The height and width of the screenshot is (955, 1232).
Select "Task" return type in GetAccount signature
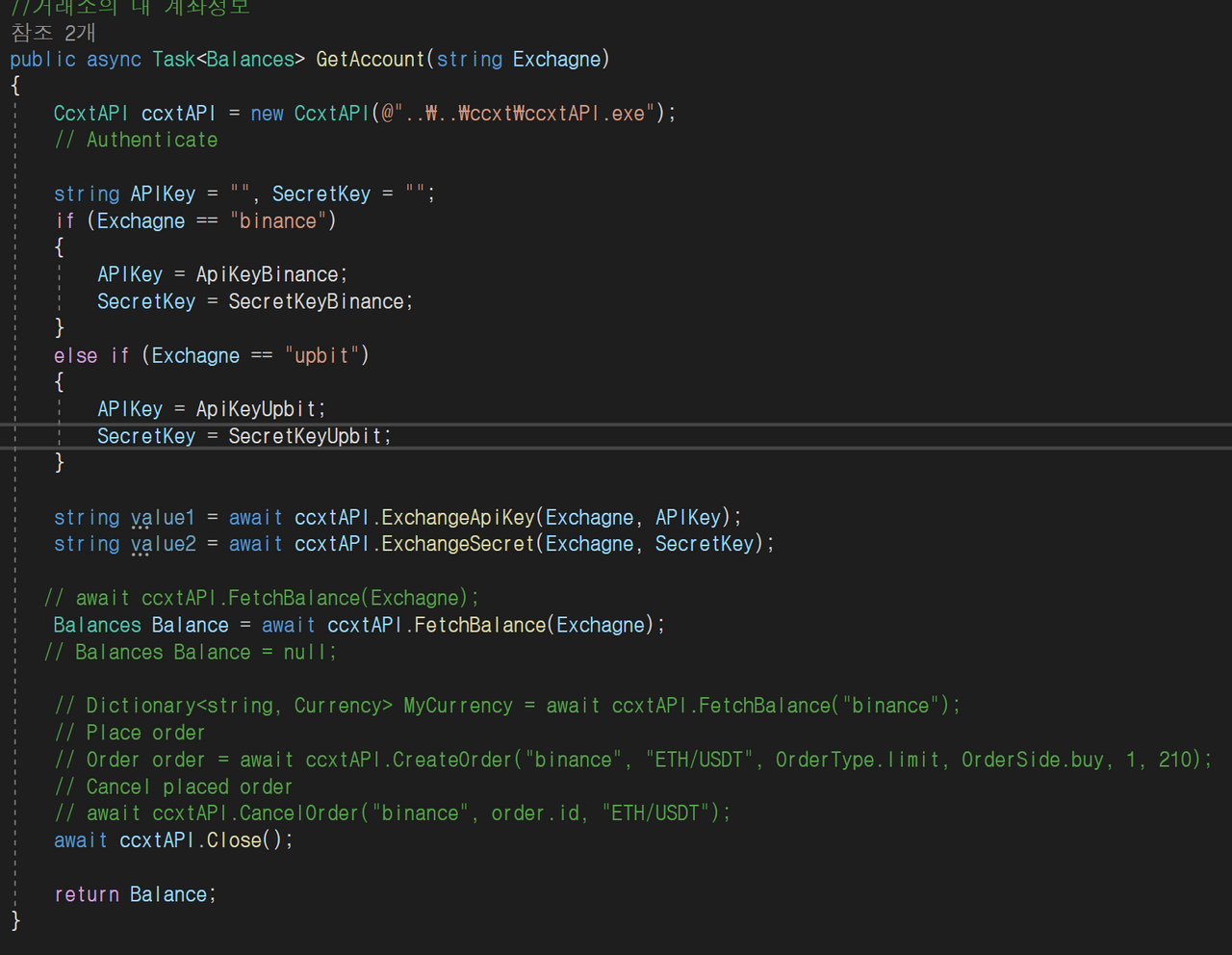(x=174, y=60)
